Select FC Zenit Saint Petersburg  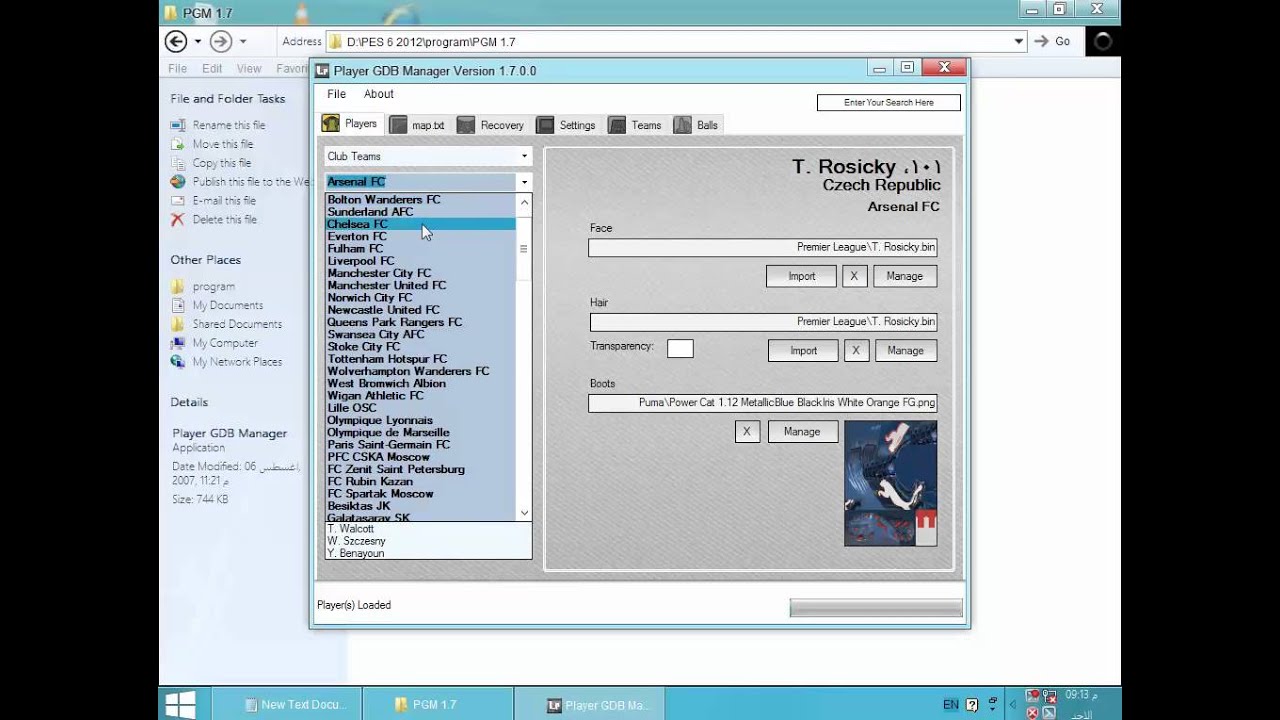pos(420,469)
